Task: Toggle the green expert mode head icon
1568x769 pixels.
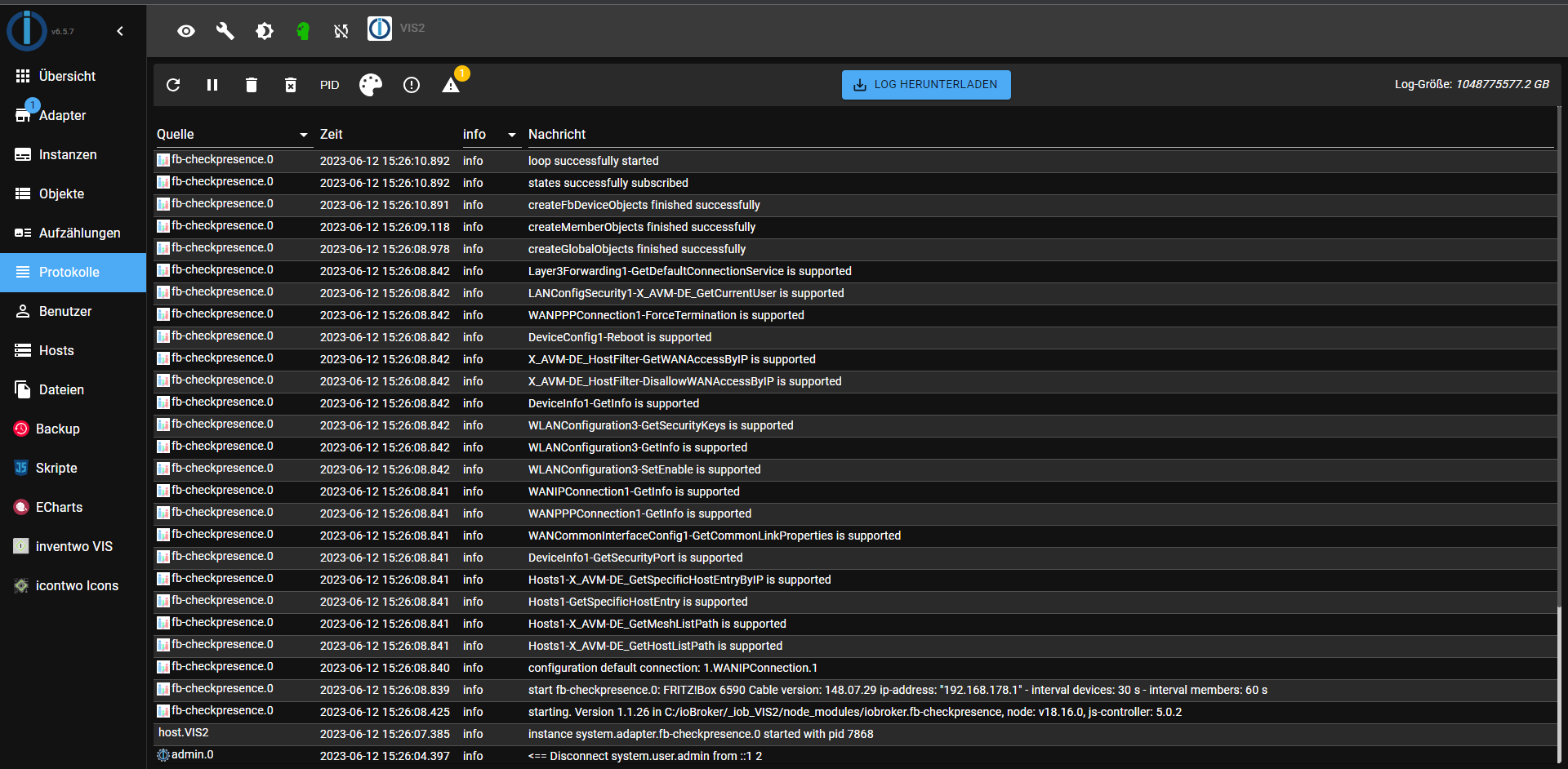Action: tap(303, 31)
